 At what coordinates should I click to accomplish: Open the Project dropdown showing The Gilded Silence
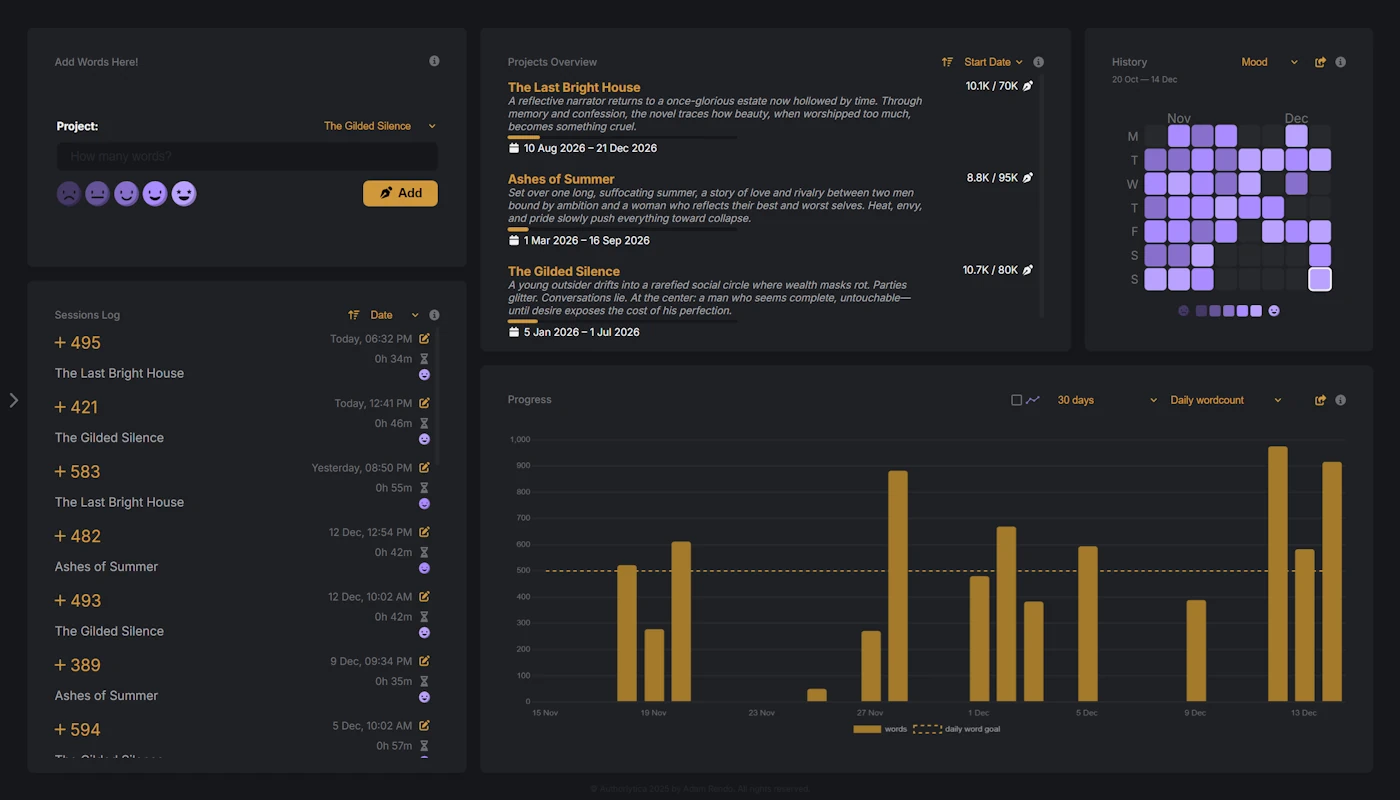[379, 126]
